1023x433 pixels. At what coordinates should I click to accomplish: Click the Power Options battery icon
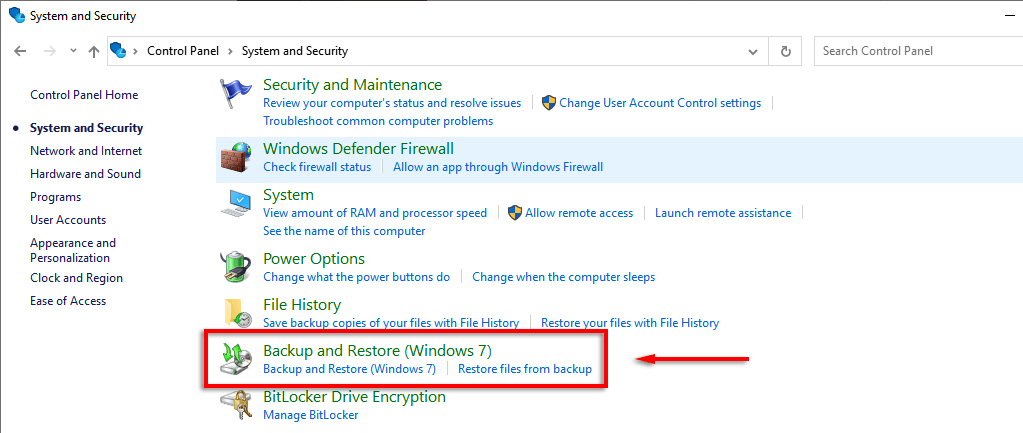(x=236, y=267)
